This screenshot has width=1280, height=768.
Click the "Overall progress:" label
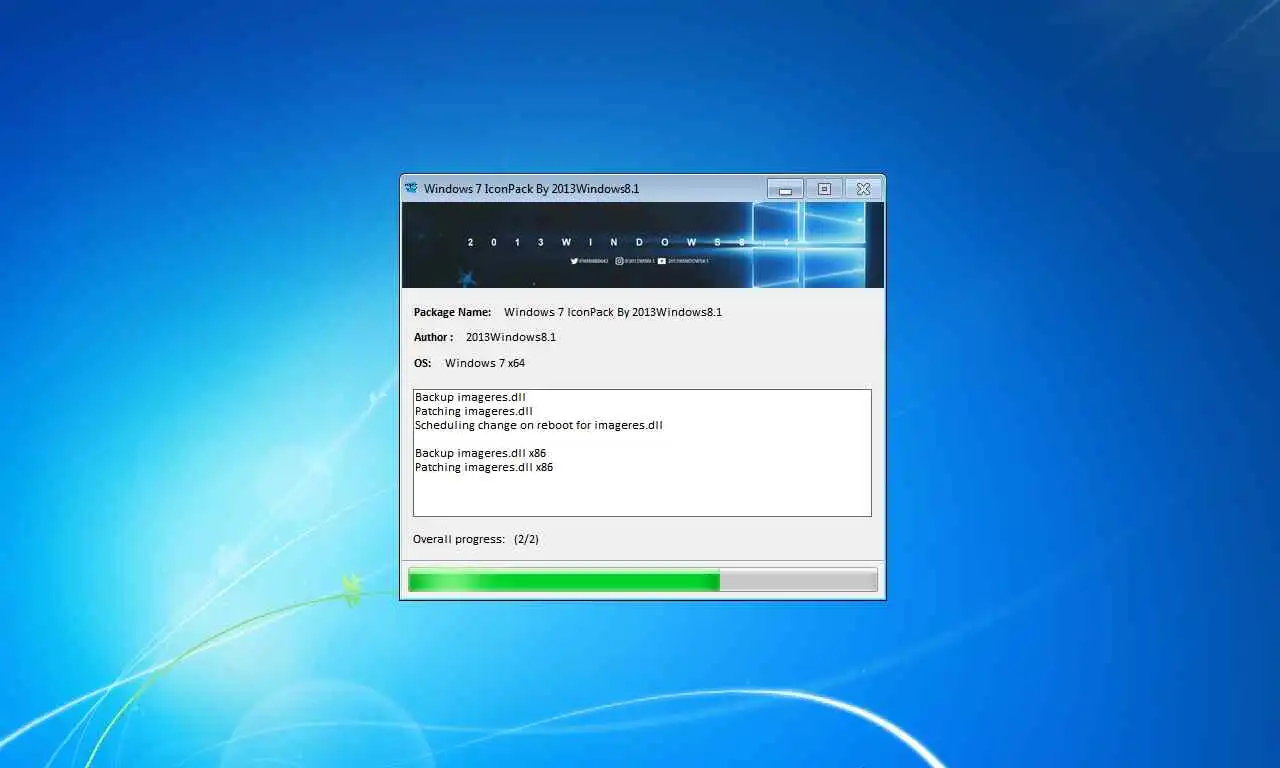click(x=459, y=539)
